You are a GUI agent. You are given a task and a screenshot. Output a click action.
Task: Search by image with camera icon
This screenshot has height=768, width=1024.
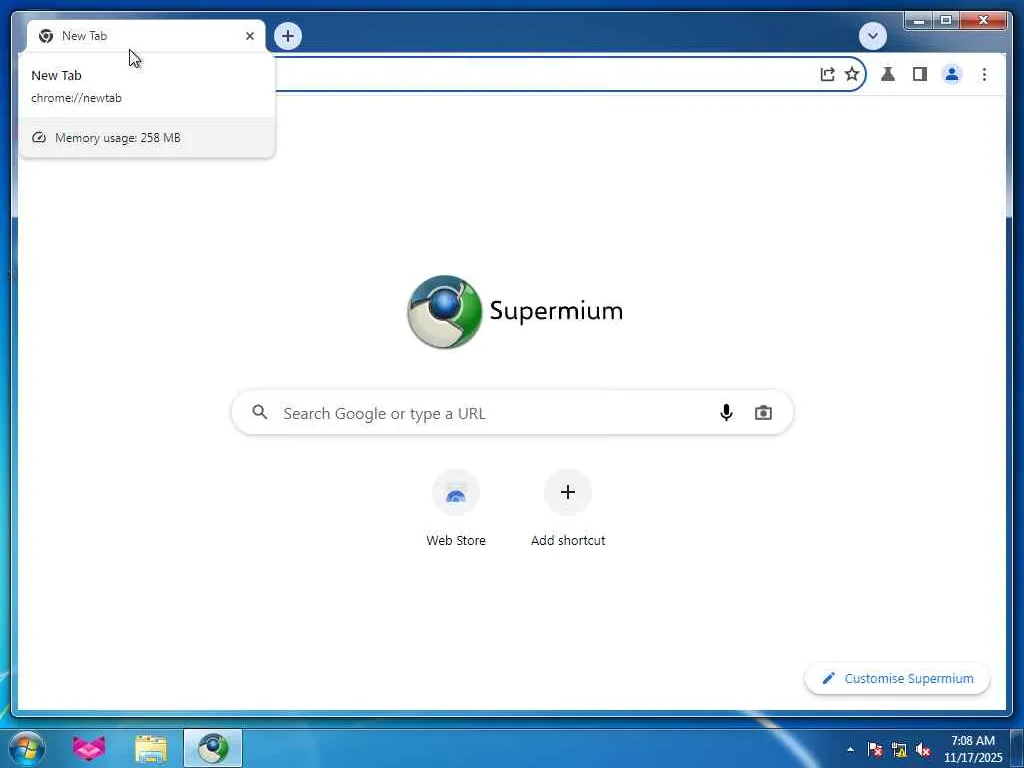[x=763, y=413]
